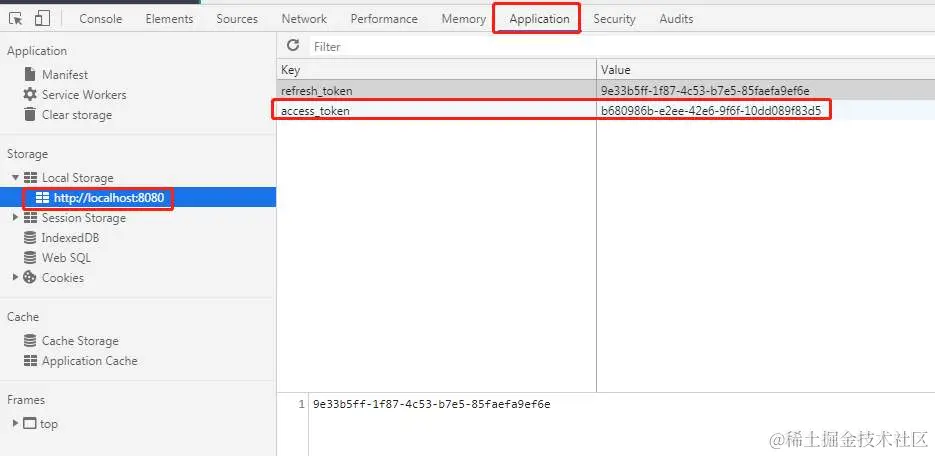Image resolution: width=935 pixels, height=456 pixels.
Task: Open the Sources tab
Action: pyautogui.click(x=237, y=18)
